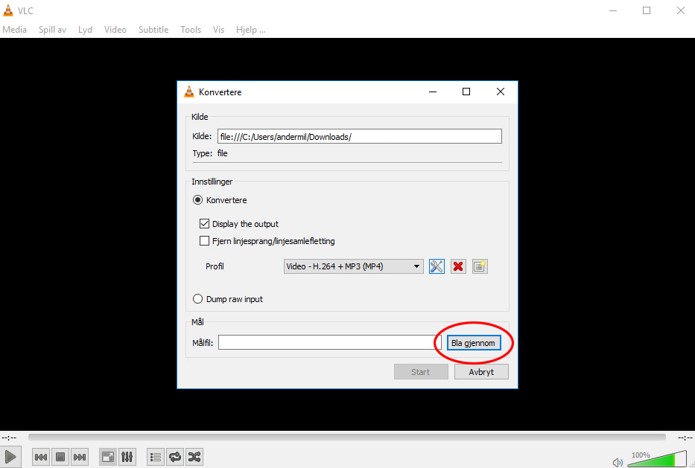Create a new profile icon
This screenshot has height=468, width=695.
click(x=480, y=266)
